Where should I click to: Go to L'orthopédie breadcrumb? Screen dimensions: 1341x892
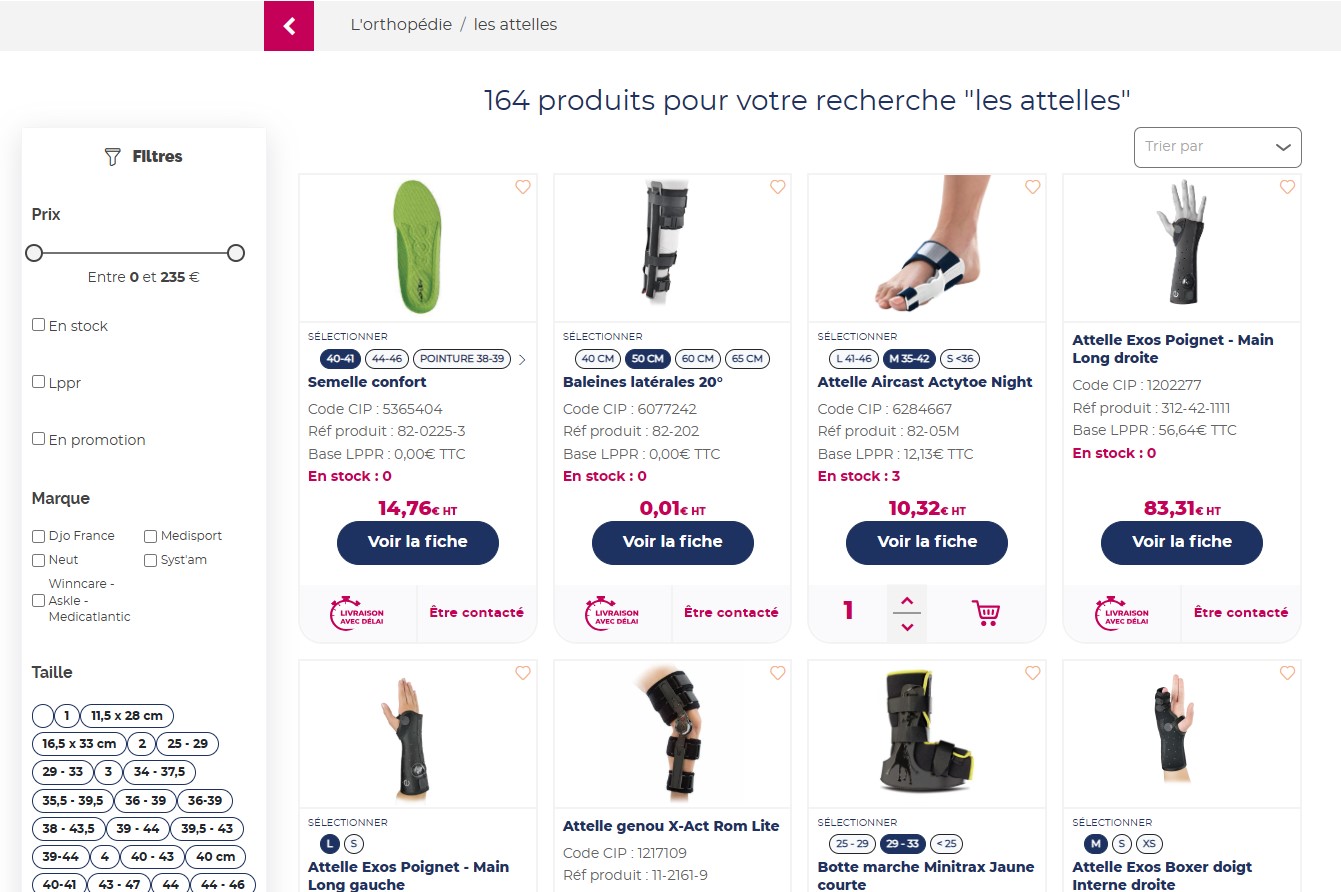[401, 25]
